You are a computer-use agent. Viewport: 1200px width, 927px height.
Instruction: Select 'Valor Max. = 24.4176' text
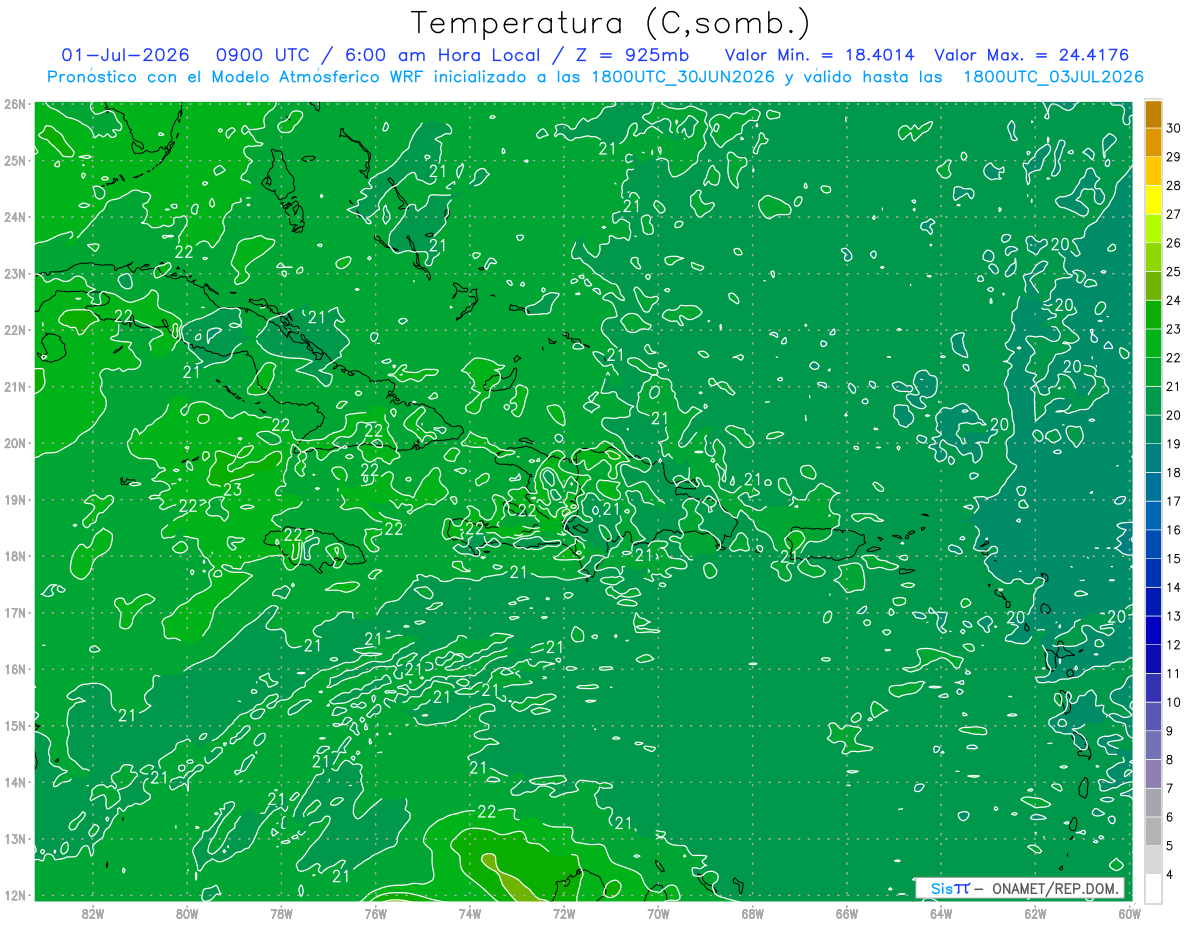1032,55
